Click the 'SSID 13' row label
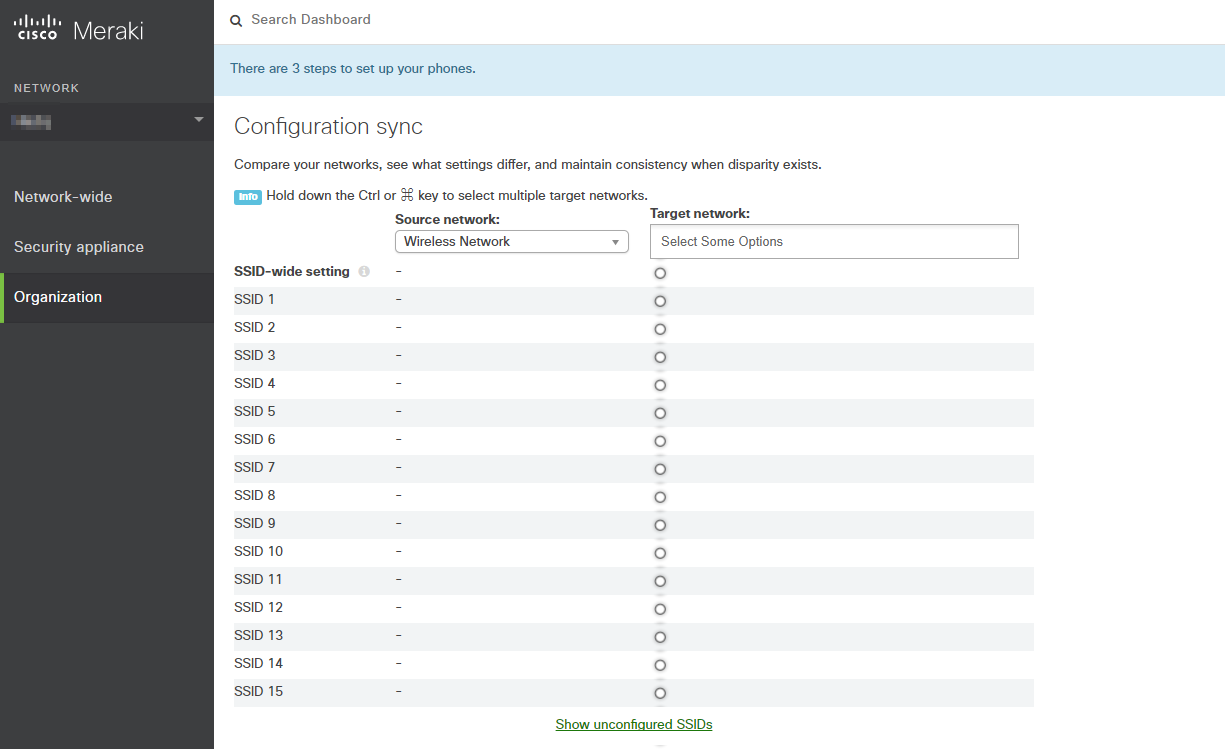 [x=259, y=635]
